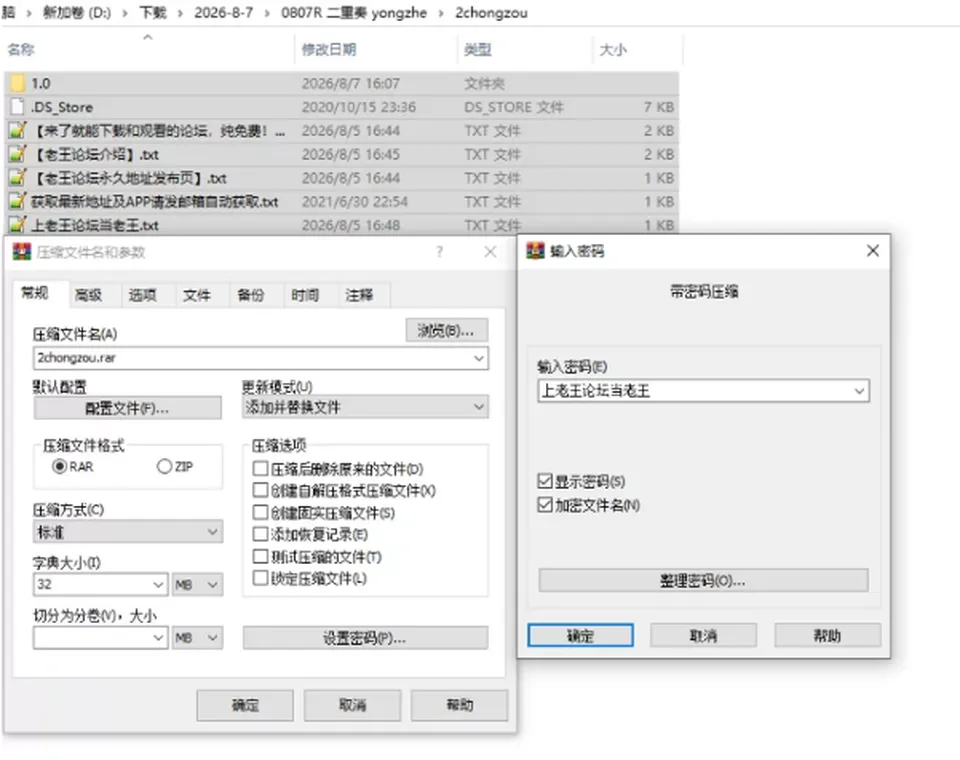
Task: Enable 锁定压缩文件 checkbox
Action: point(260,578)
